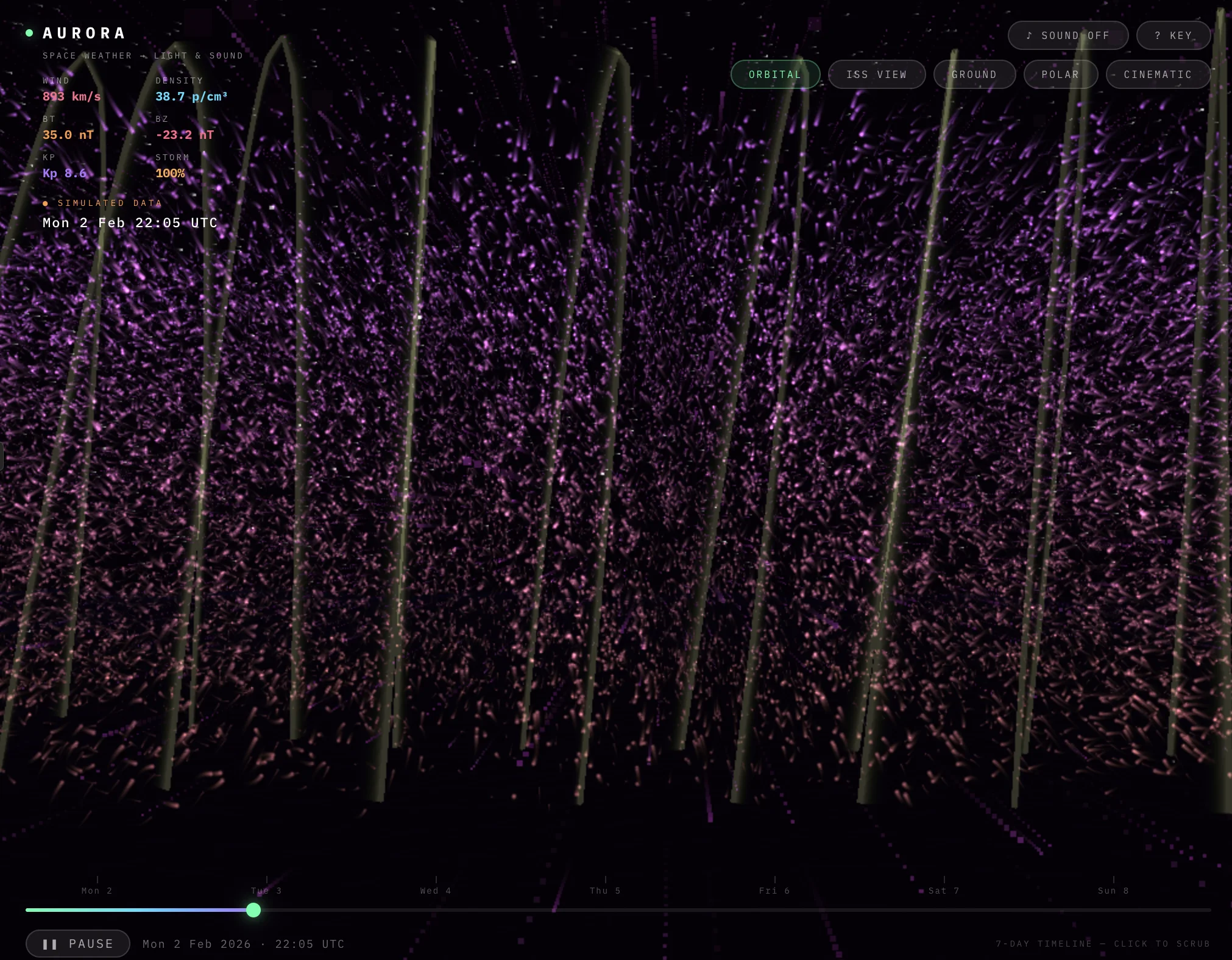Viewport: 1232px width, 960px height.
Task: Click the orange Simulated Data indicator
Action: tap(102, 203)
